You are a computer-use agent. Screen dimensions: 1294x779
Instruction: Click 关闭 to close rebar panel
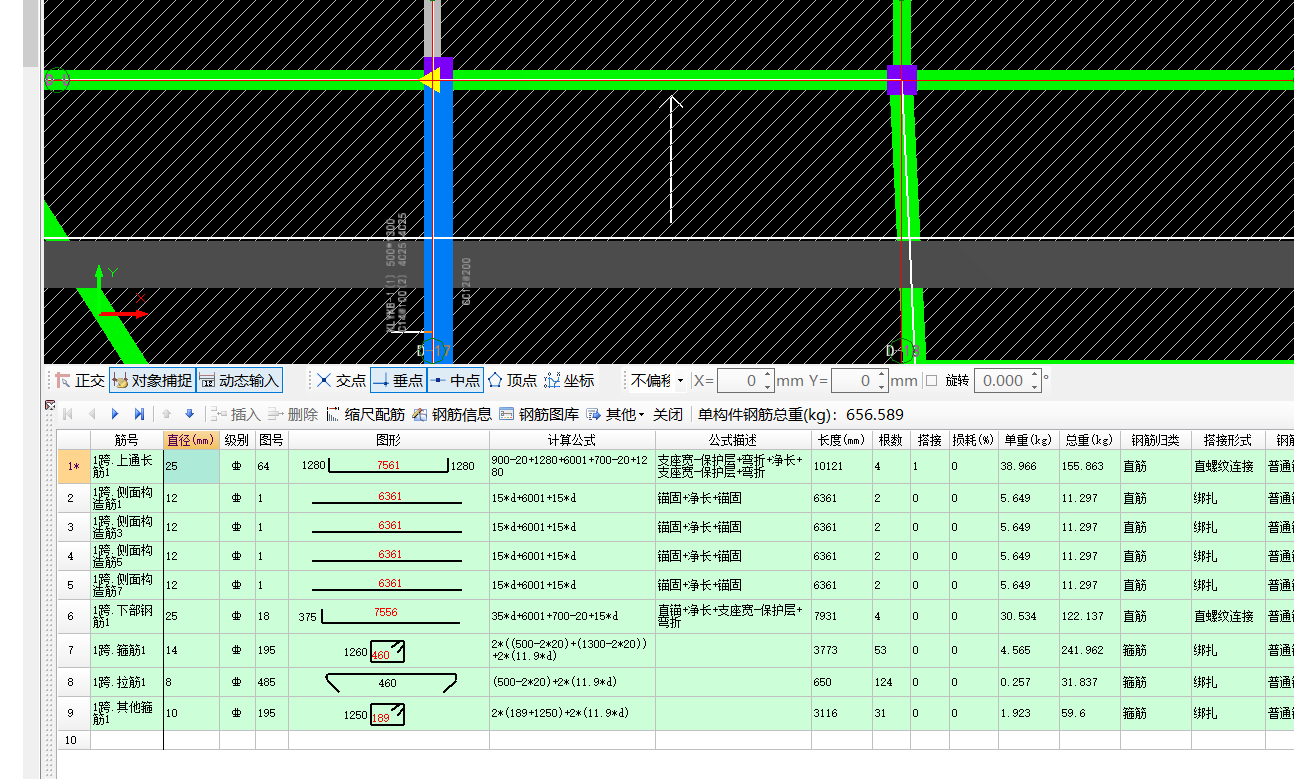click(x=668, y=414)
